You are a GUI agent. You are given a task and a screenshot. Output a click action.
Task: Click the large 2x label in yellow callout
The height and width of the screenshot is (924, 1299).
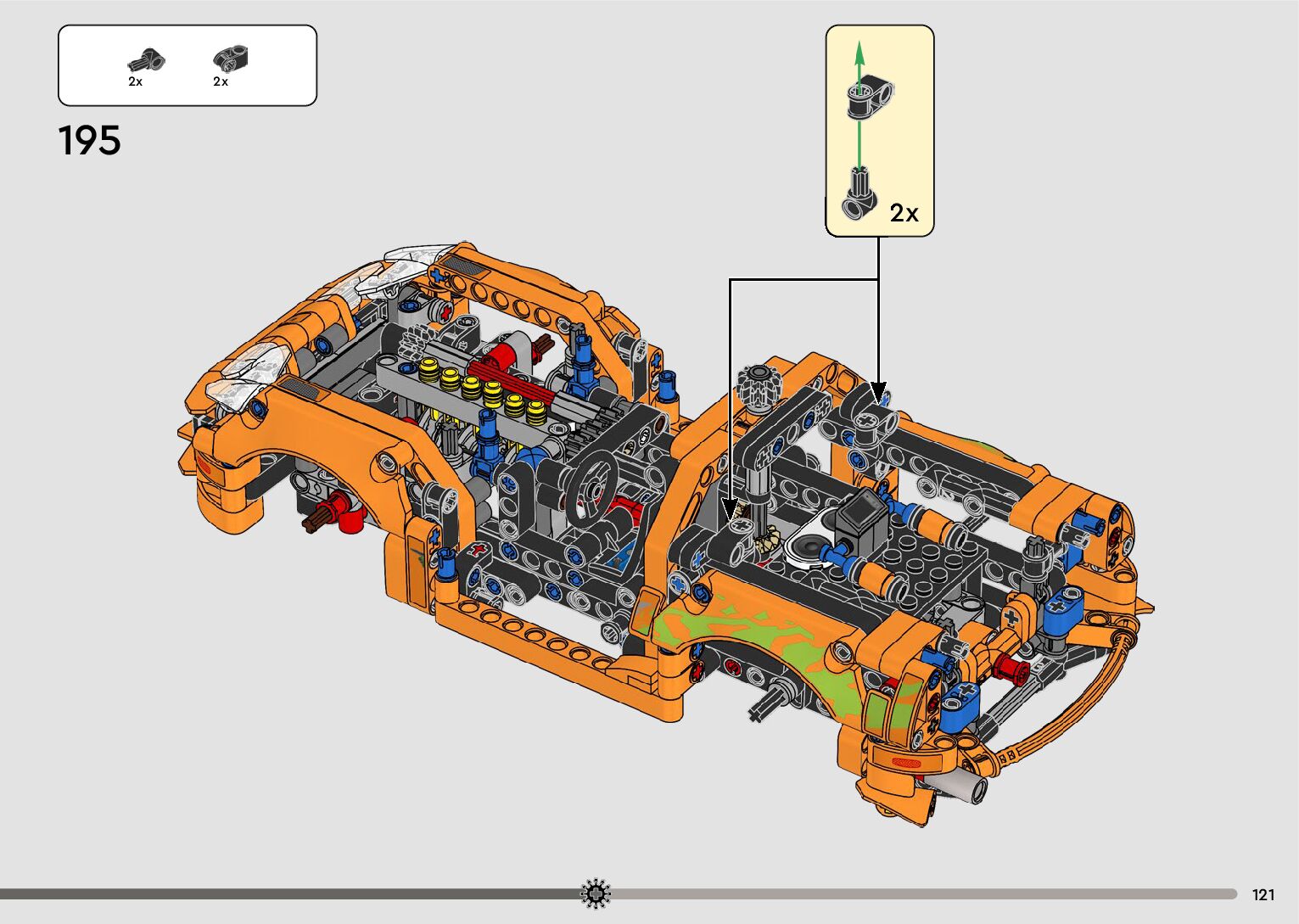click(x=904, y=213)
